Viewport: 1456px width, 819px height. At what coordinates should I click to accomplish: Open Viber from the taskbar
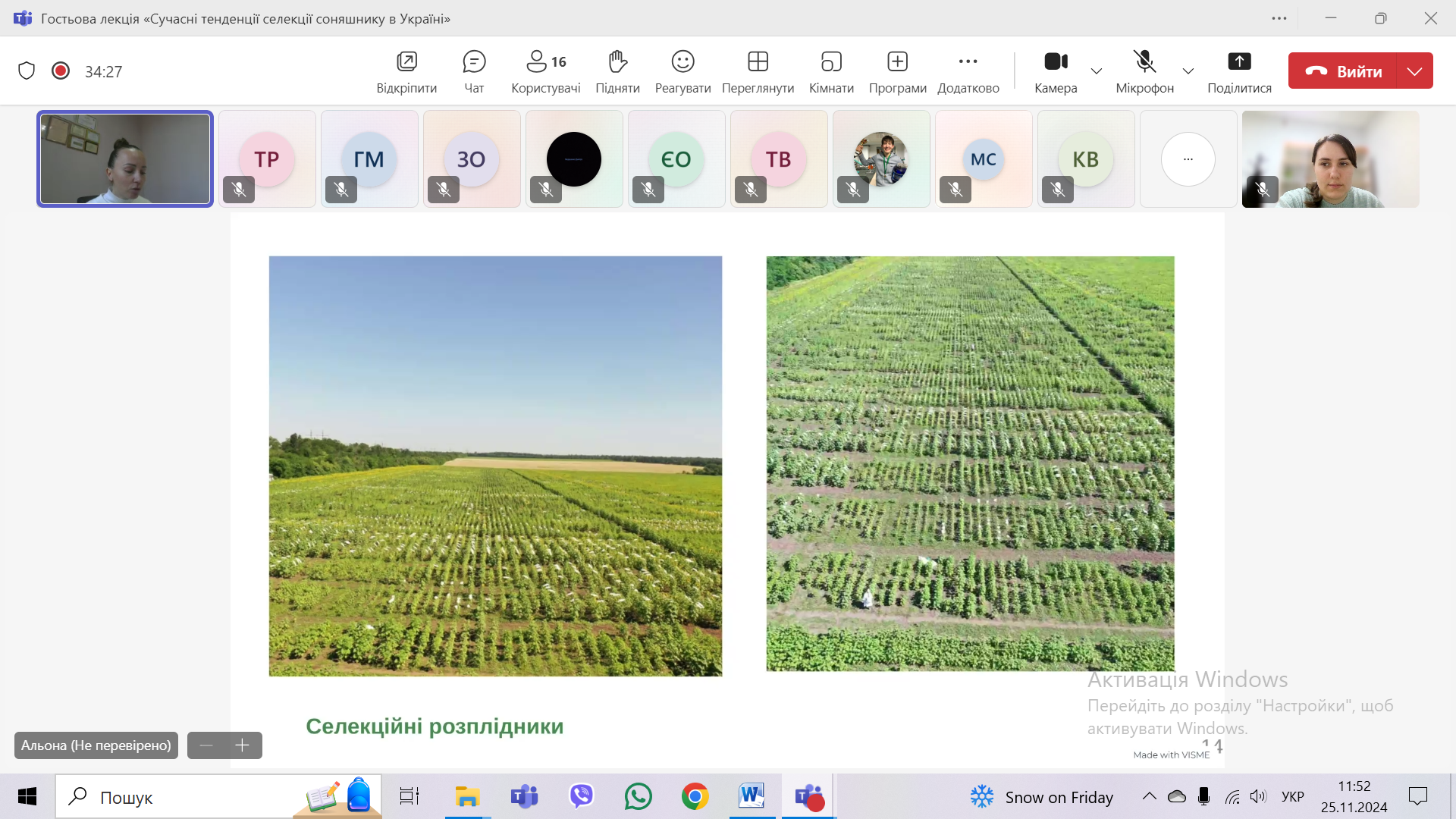(582, 796)
